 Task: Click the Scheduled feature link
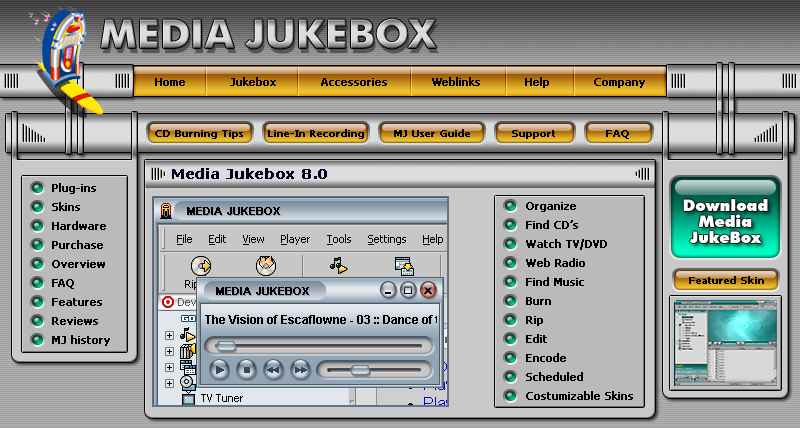[x=554, y=377]
